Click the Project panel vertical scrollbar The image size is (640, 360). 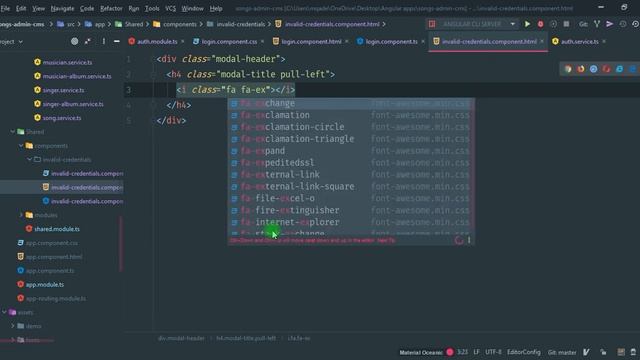pyautogui.click(x=121, y=244)
